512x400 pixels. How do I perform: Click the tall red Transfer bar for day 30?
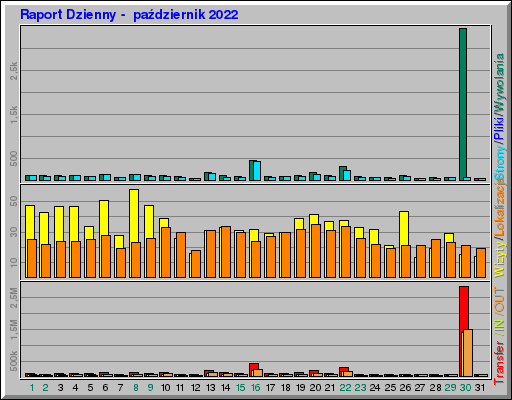464,308
